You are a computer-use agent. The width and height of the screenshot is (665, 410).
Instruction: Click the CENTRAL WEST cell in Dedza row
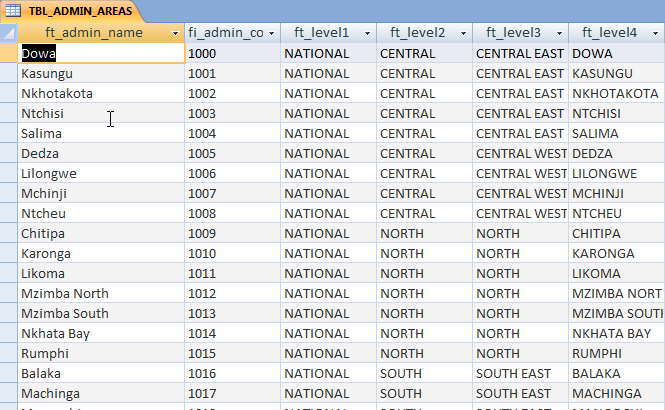[x=520, y=154]
